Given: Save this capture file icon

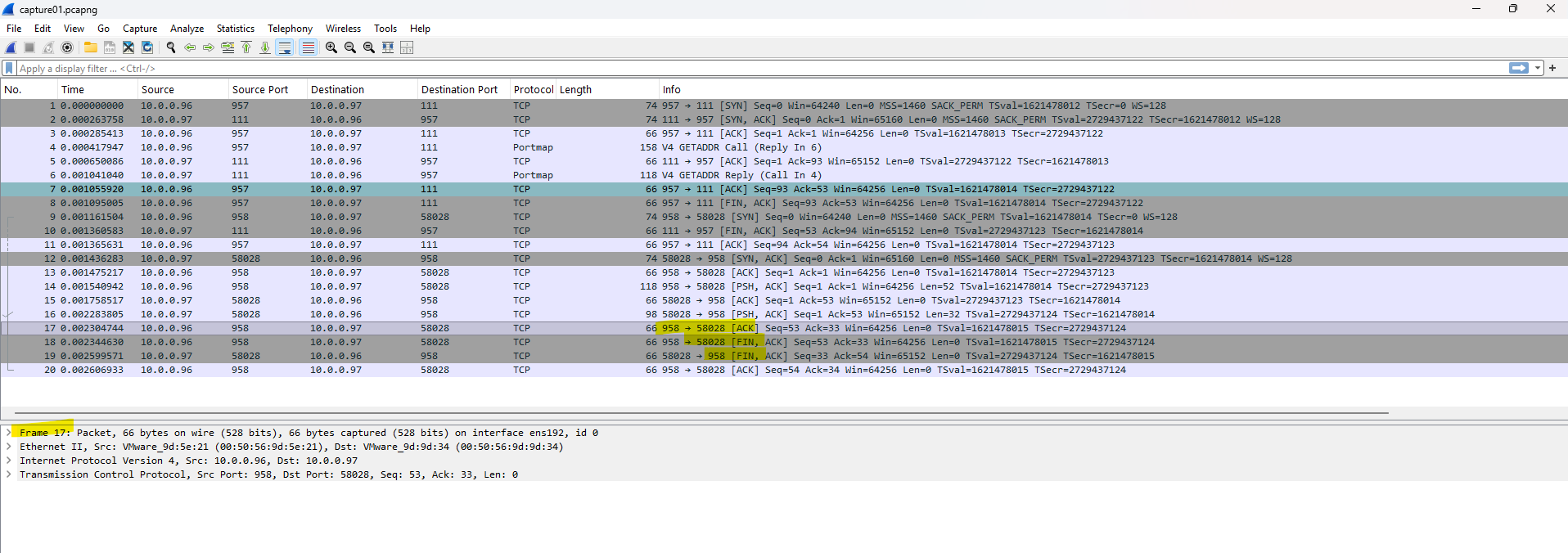Looking at the screenshot, I should tap(109, 47).
